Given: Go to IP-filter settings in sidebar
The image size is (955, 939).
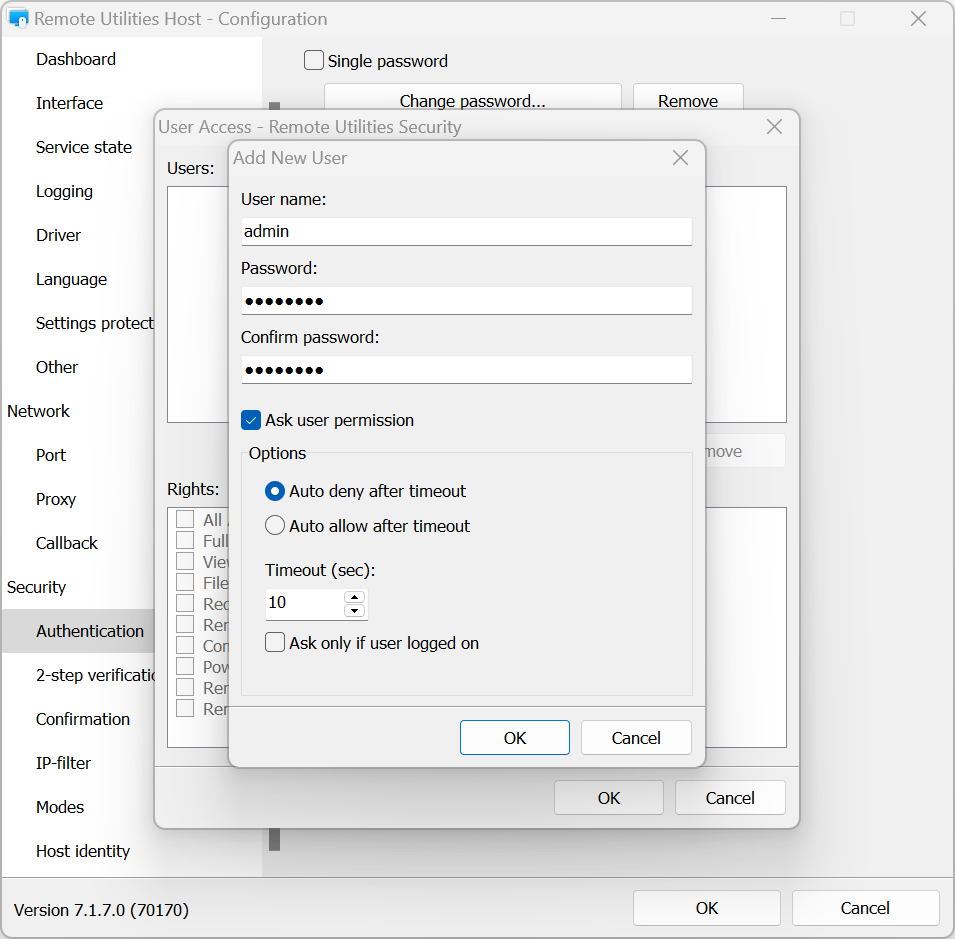Looking at the screenshot, I should point(63,763).
